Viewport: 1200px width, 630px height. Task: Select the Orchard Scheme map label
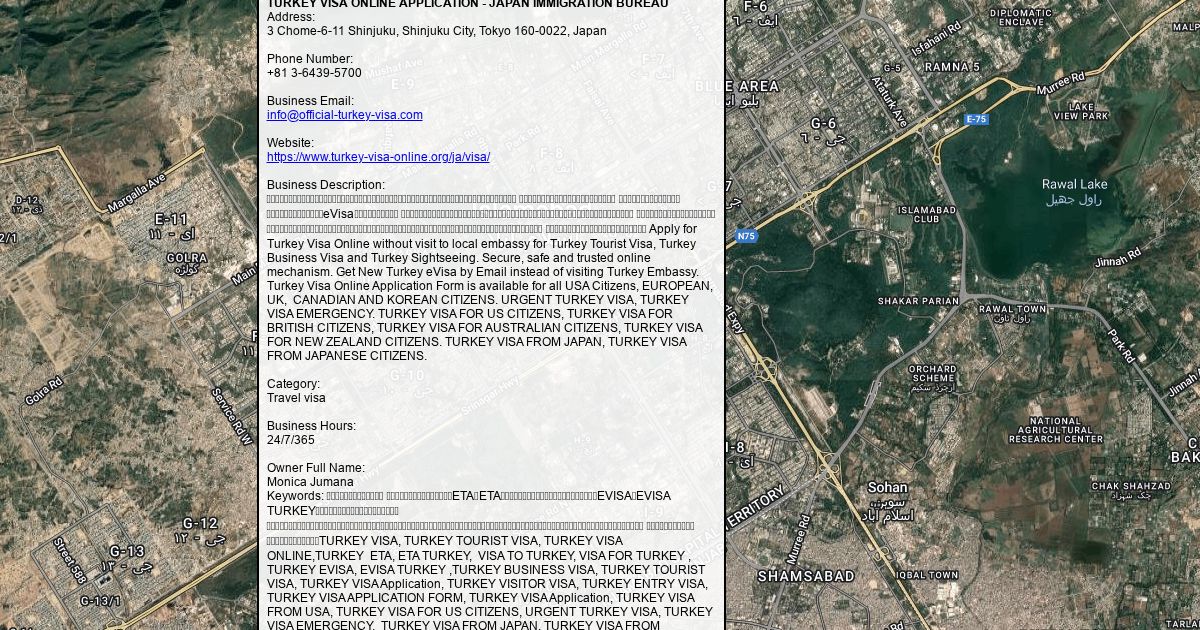[932, 374]
